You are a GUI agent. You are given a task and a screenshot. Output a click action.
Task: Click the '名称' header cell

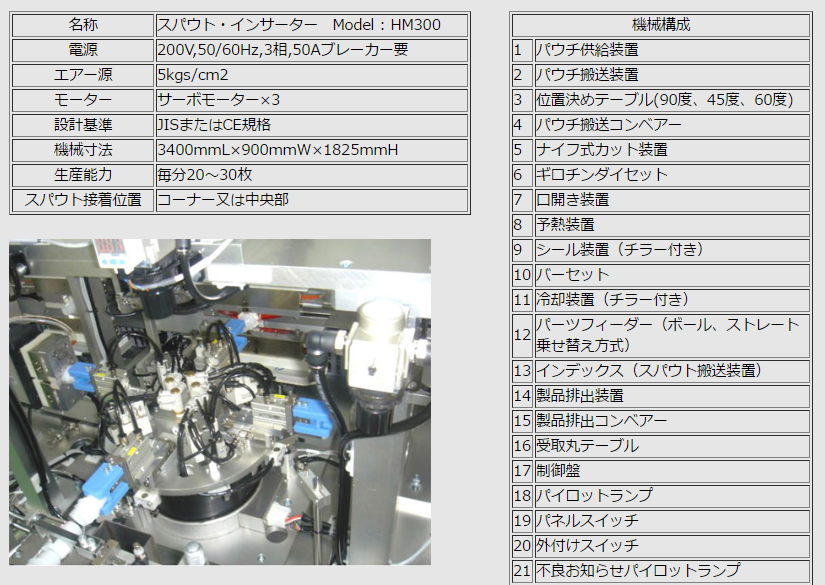(x=83, y=25)
